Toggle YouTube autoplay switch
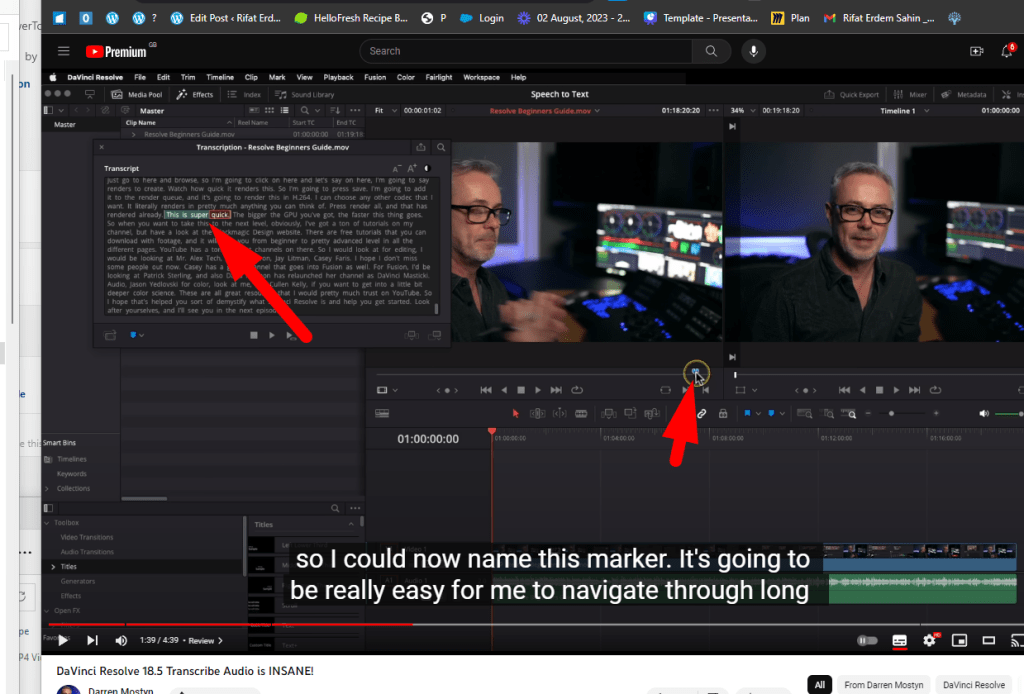The image size is (1024, 694). click(867, 640)
